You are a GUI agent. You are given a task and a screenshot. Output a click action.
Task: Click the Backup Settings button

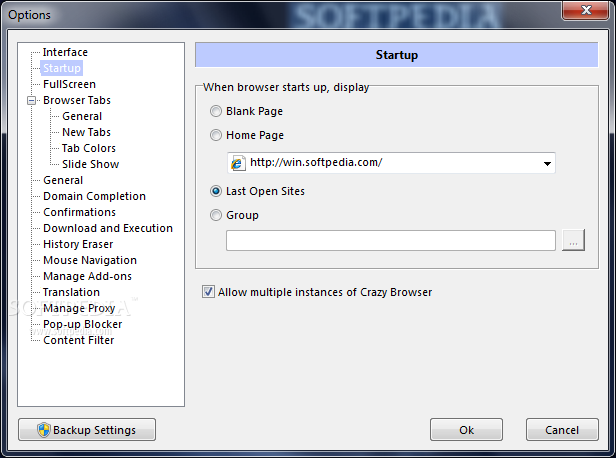[87, 430]
